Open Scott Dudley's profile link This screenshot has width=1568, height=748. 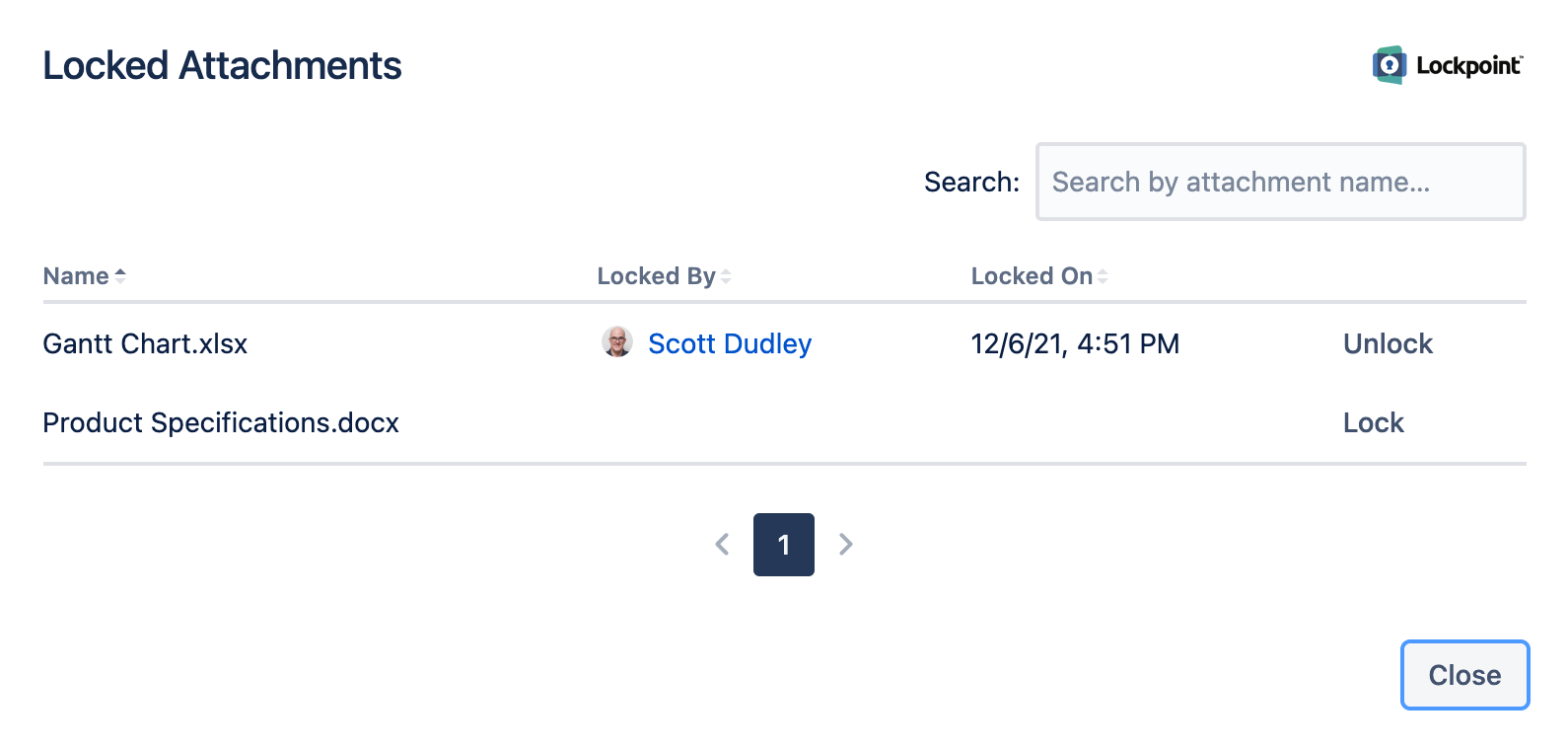point(730,343)
